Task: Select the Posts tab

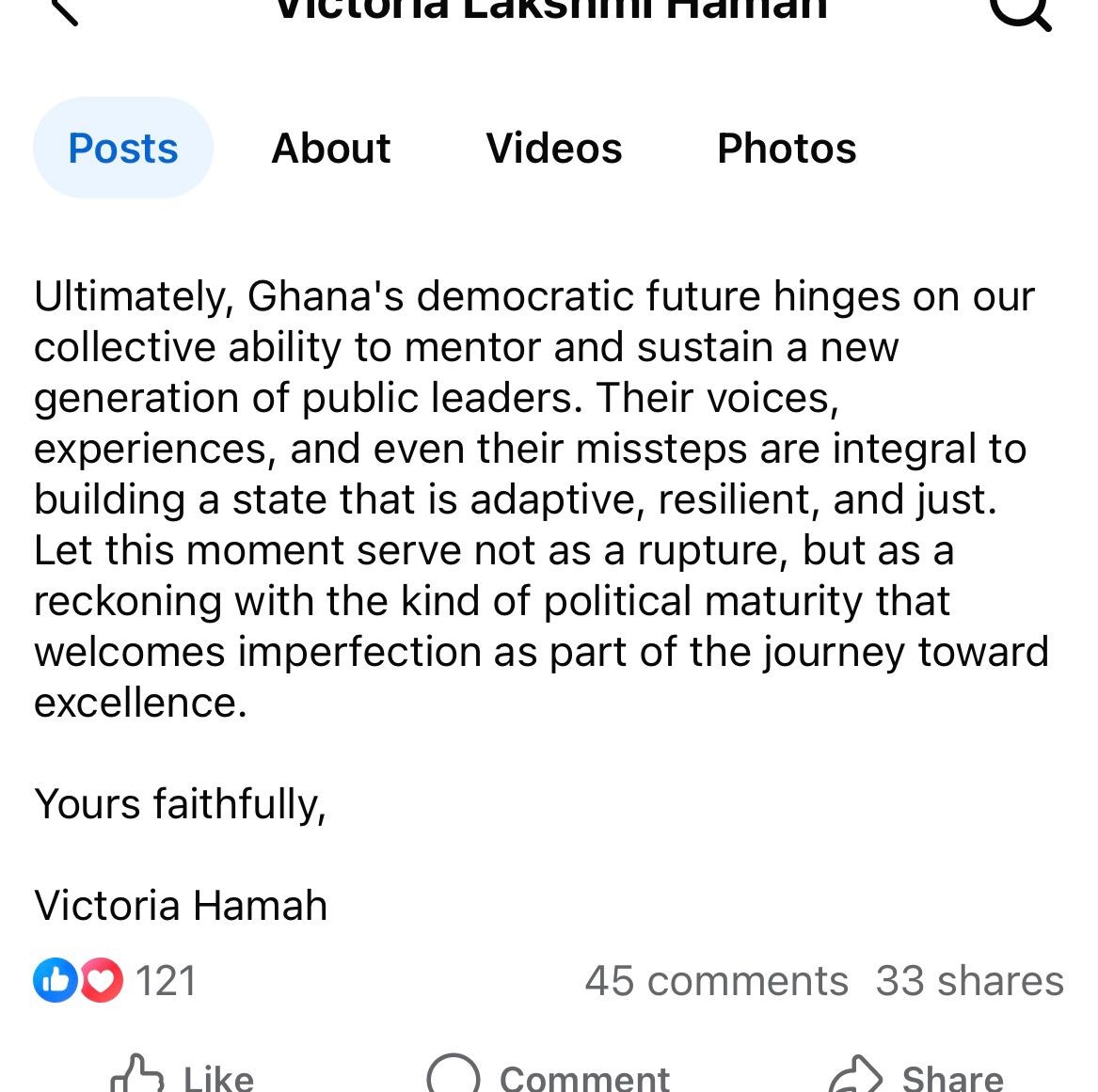Action: [x=123, y=148]
